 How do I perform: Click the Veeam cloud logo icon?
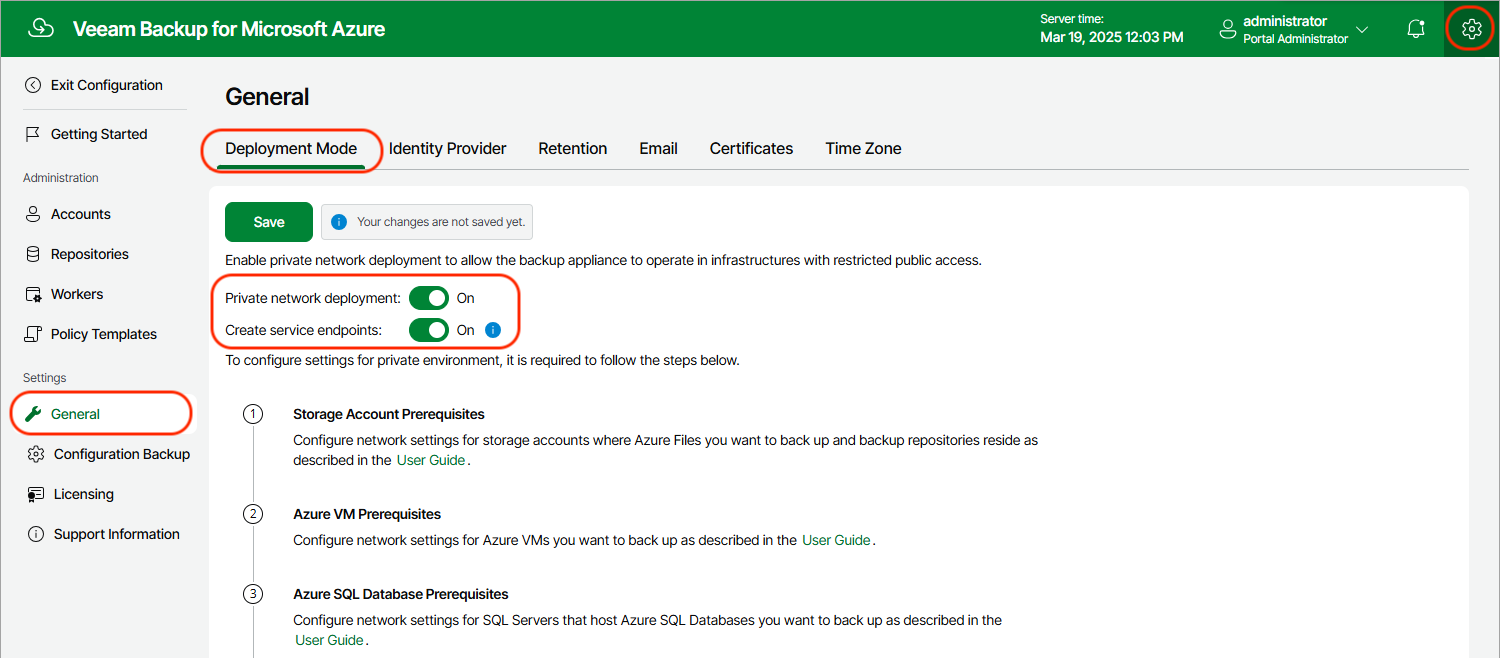tap(41, 29)
